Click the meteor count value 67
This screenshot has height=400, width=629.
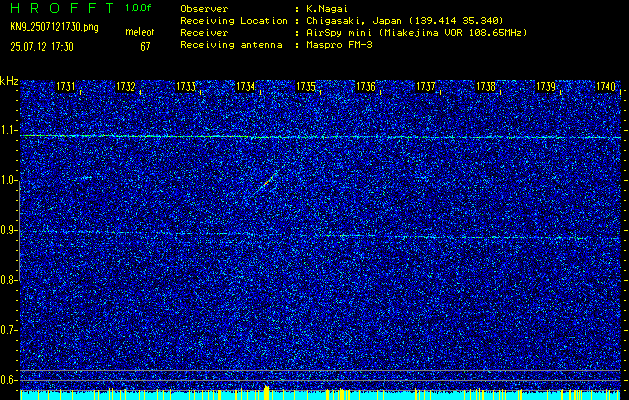145,47
